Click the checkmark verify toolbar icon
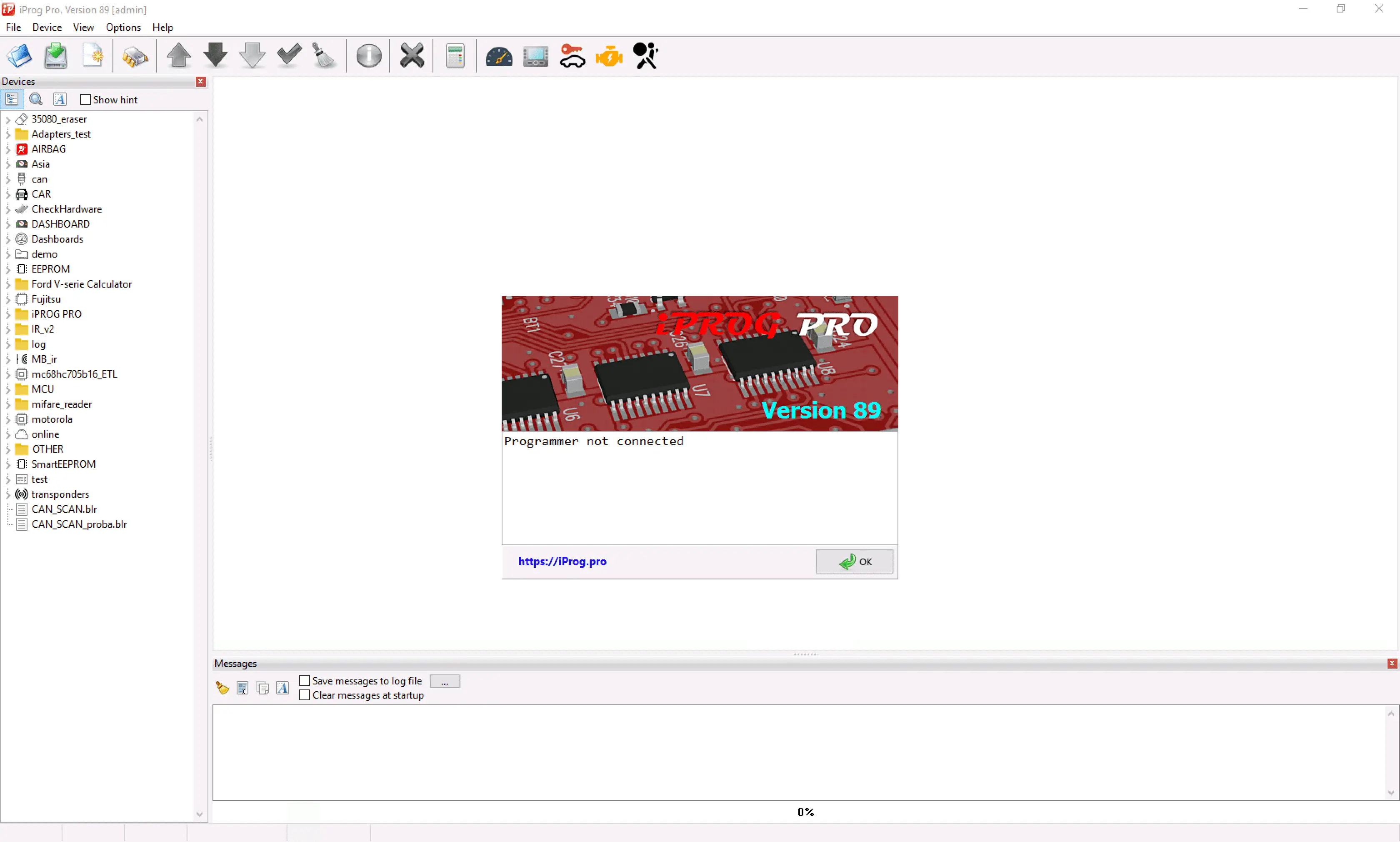 (x=289, y=55)
